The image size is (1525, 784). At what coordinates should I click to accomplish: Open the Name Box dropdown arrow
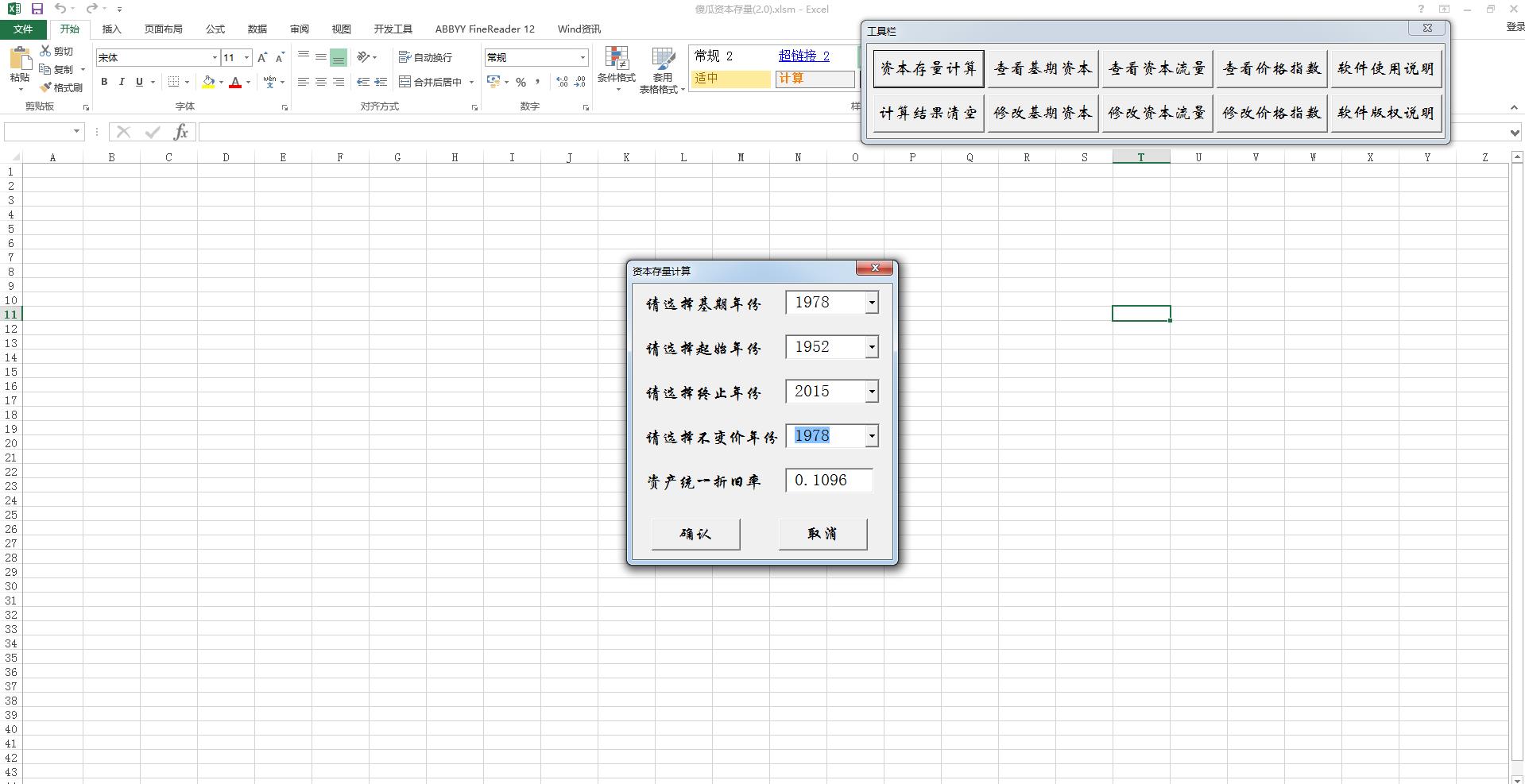77,132
